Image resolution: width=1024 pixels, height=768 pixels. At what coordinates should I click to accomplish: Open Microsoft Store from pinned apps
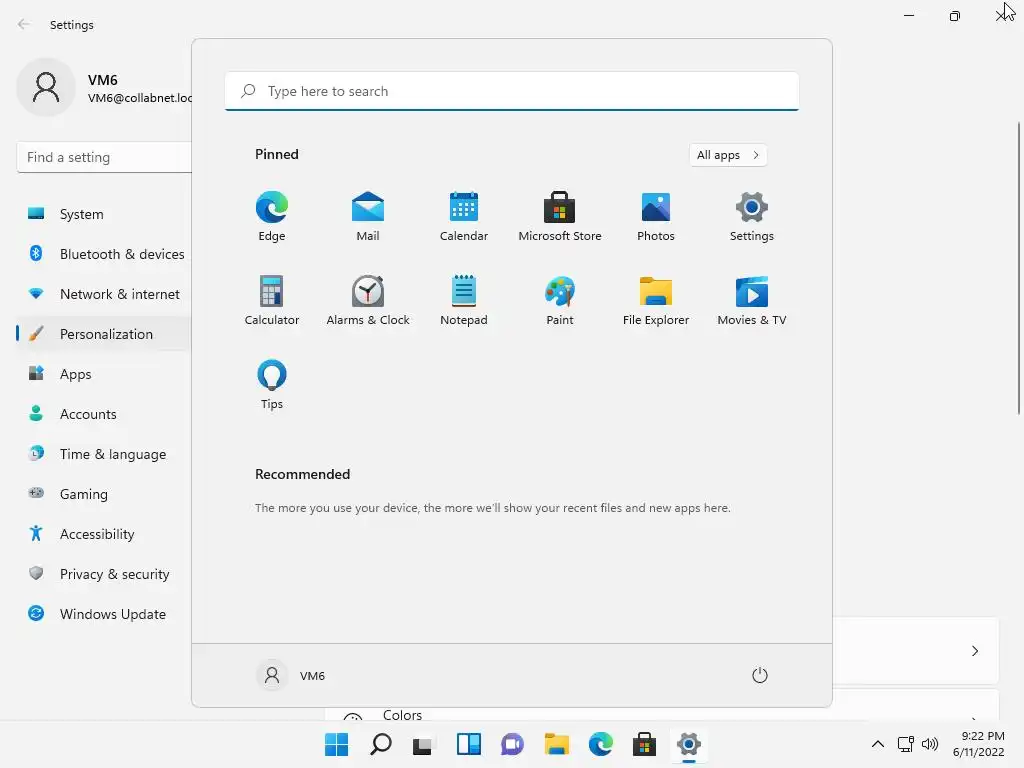tap(560, 217)
